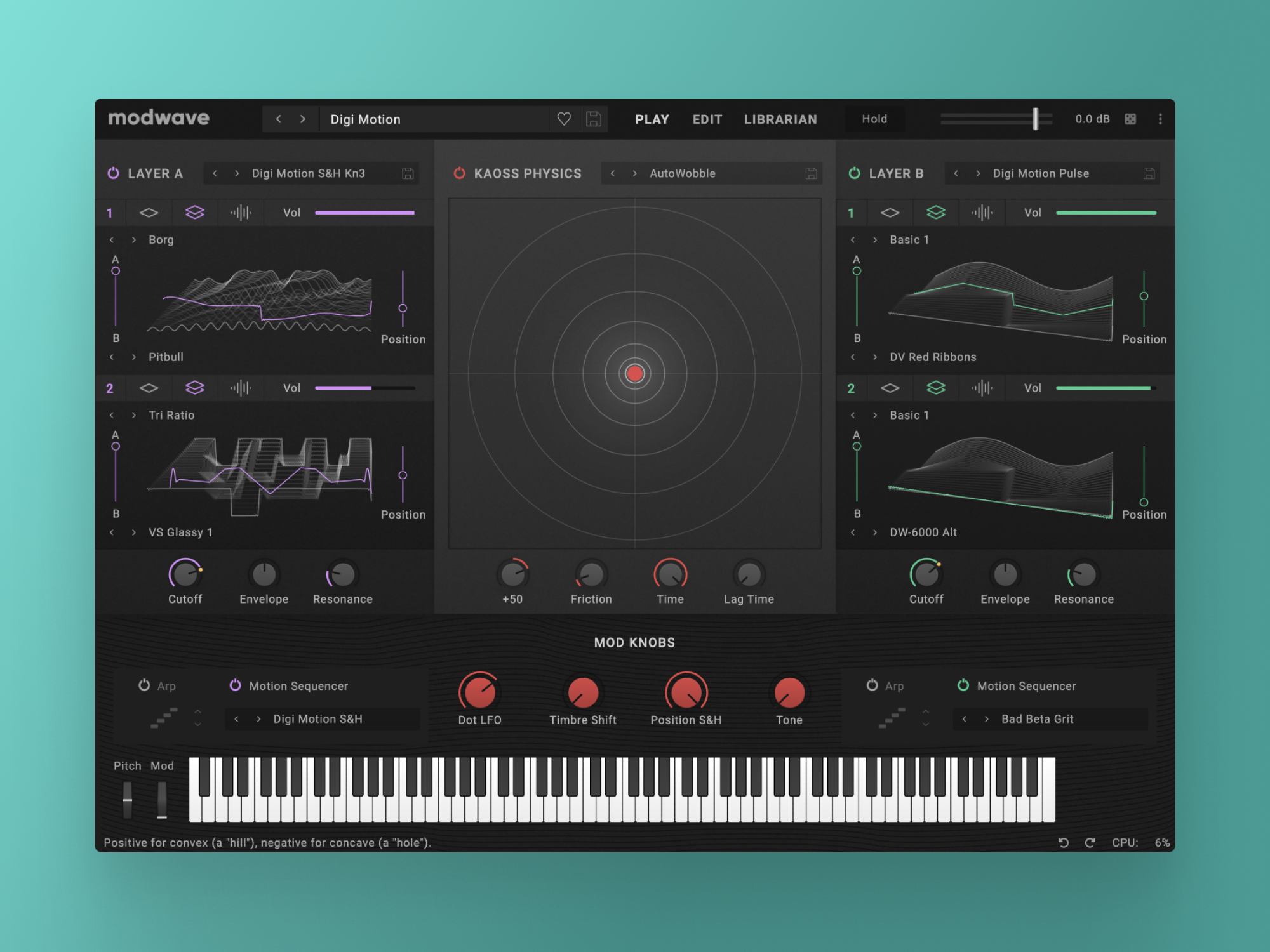Screen dimensions: 1270x952
Task: Next wavetable after DV Red Ribbons
Action: click(x=874, y=357)
